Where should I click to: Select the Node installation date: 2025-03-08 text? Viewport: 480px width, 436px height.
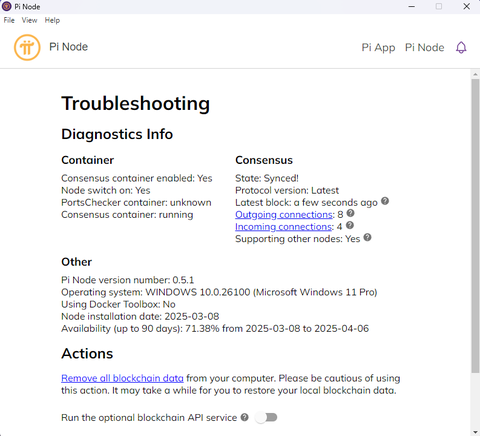(x=140, y=316)
